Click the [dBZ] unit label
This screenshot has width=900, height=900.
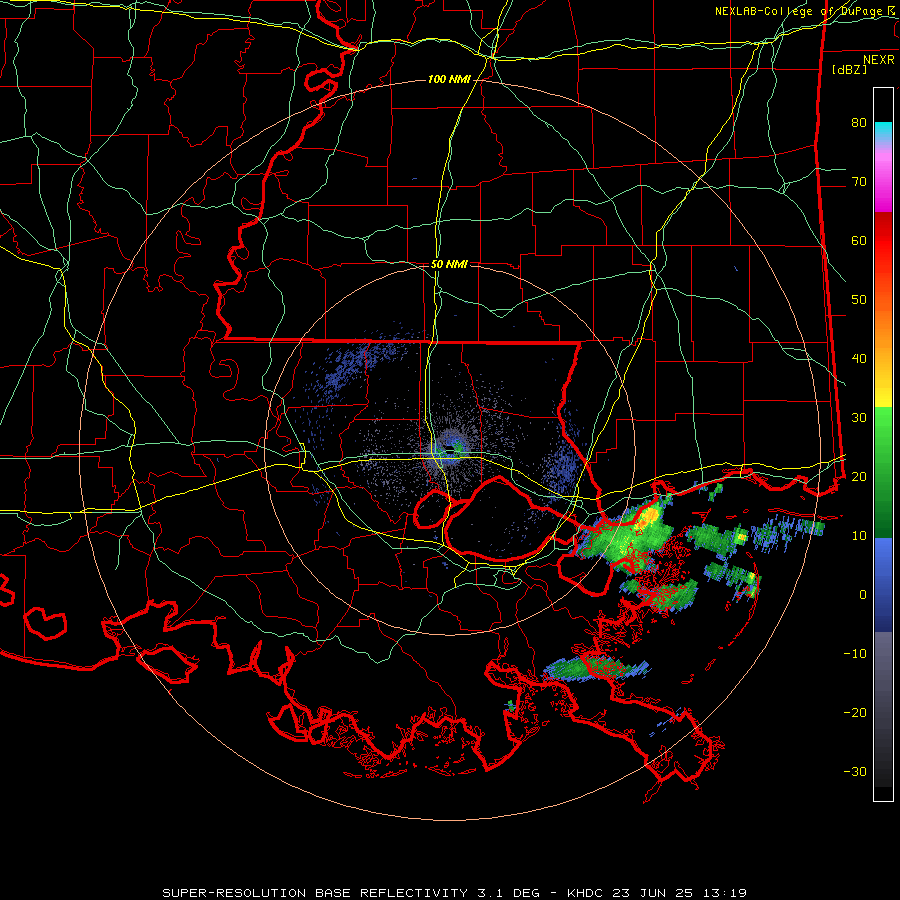pos(849,69)
